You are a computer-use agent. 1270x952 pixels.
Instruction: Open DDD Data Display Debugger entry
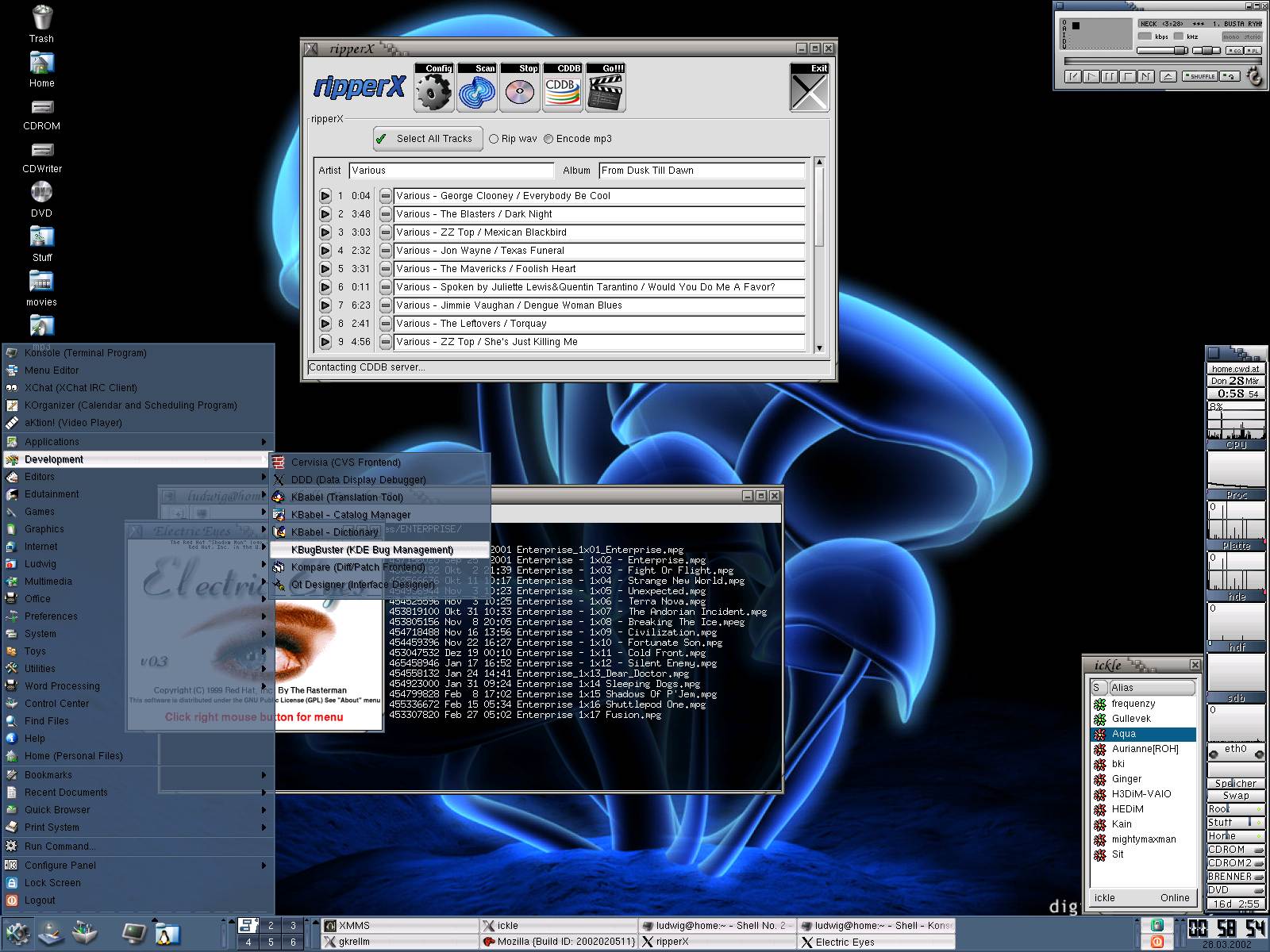pos(379,479)
